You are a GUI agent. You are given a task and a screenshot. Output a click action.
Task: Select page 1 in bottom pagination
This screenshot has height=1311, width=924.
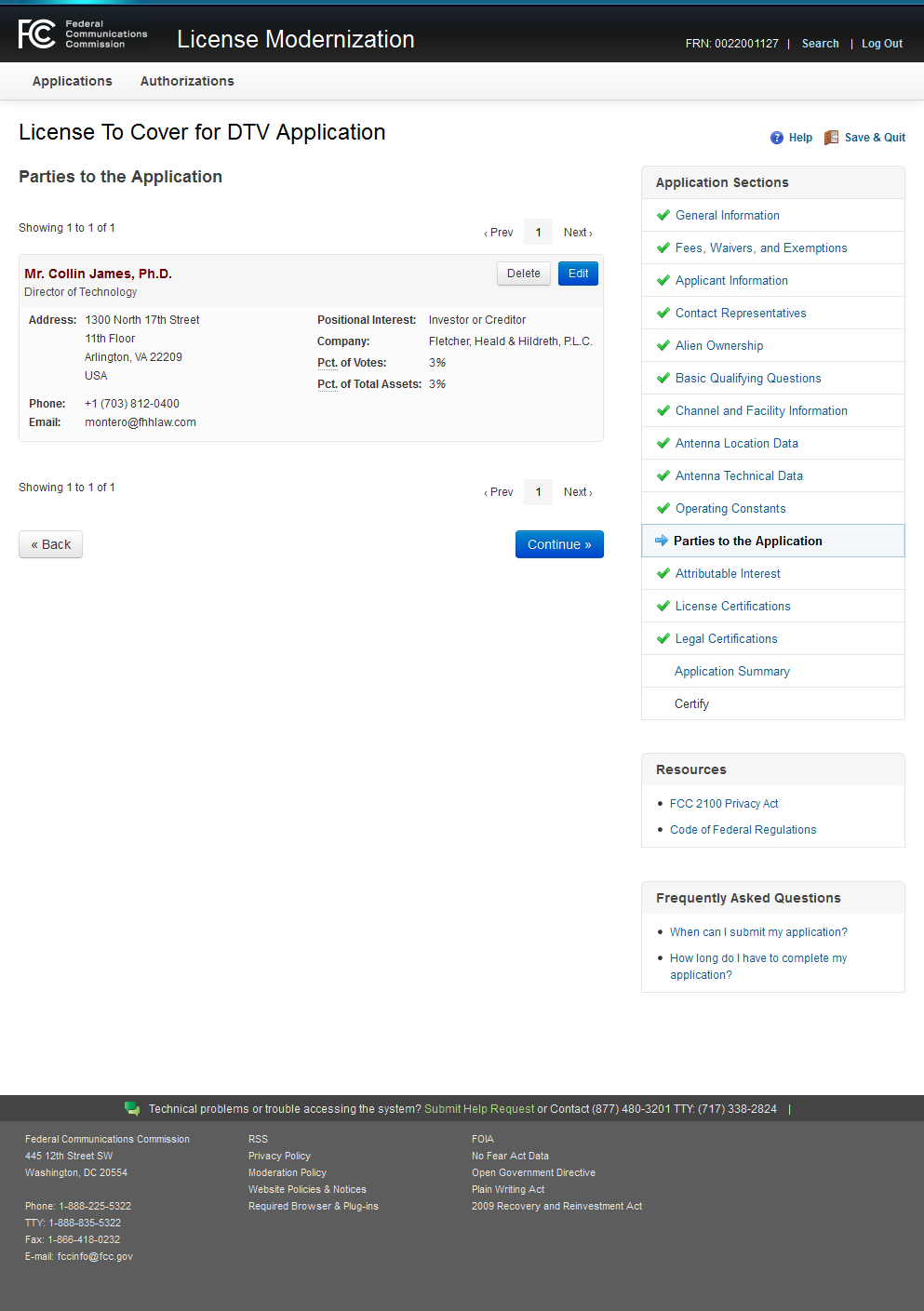(x=538, y=492)
